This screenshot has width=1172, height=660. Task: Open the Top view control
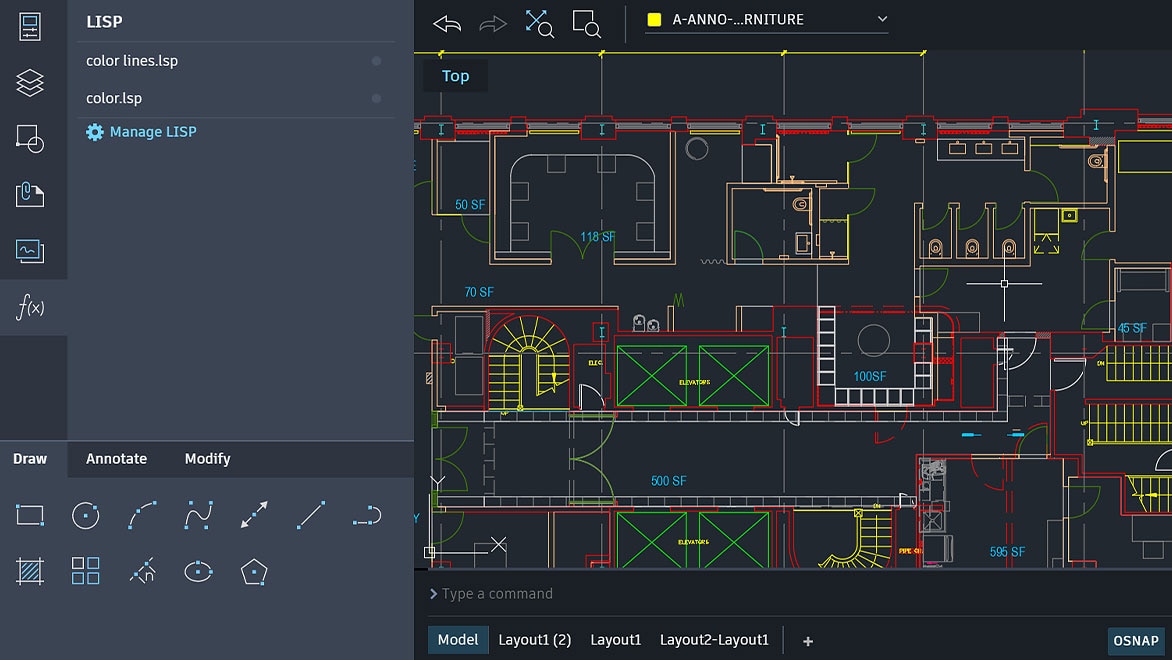point(455,75)
